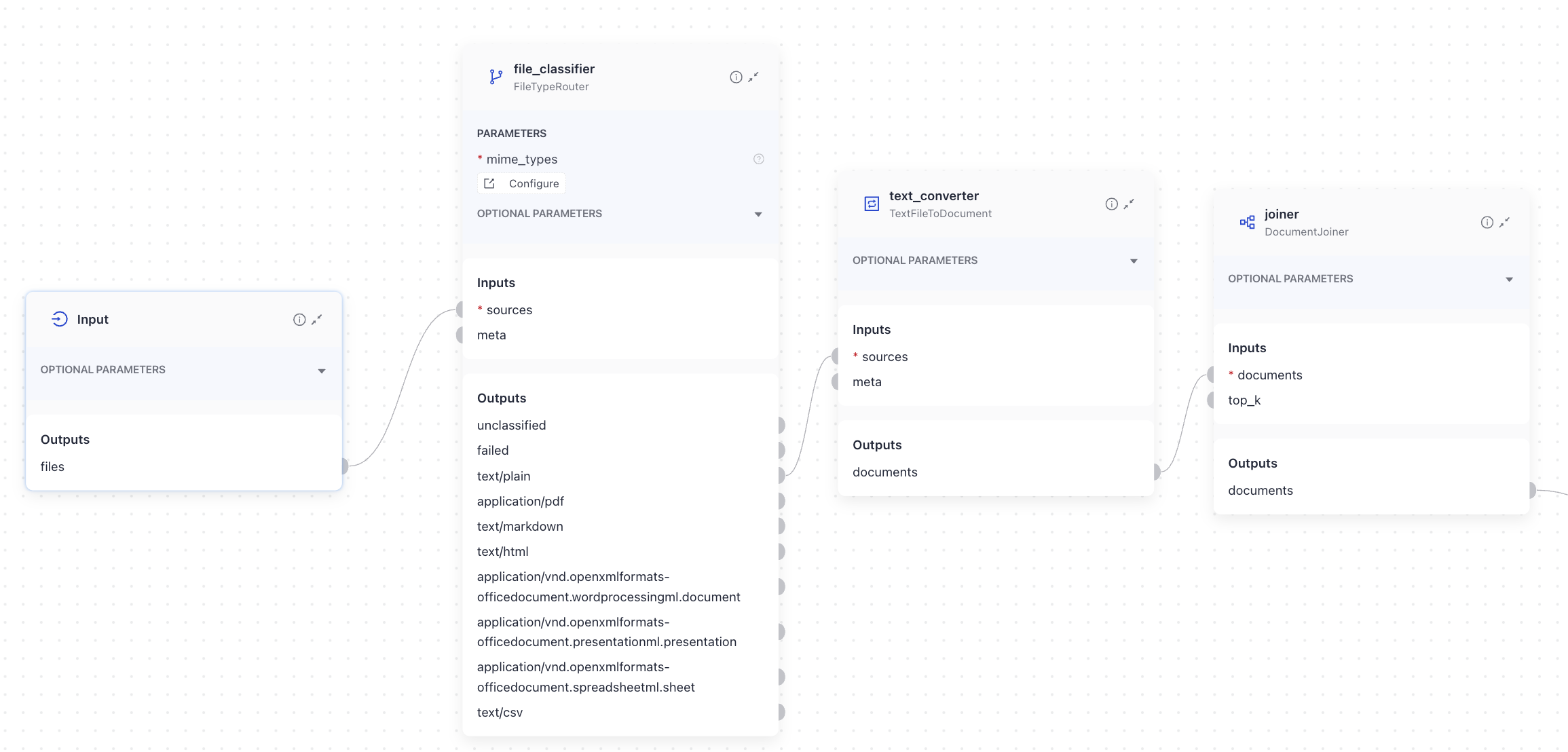Click the info icon on file_classifier node
The width and height of the screenshot is (1568, 752).
[735, 77]
